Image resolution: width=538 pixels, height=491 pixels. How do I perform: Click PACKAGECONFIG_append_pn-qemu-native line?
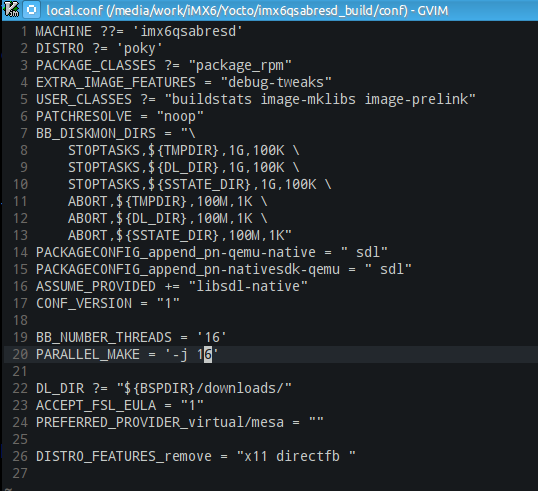click(212, 253)
